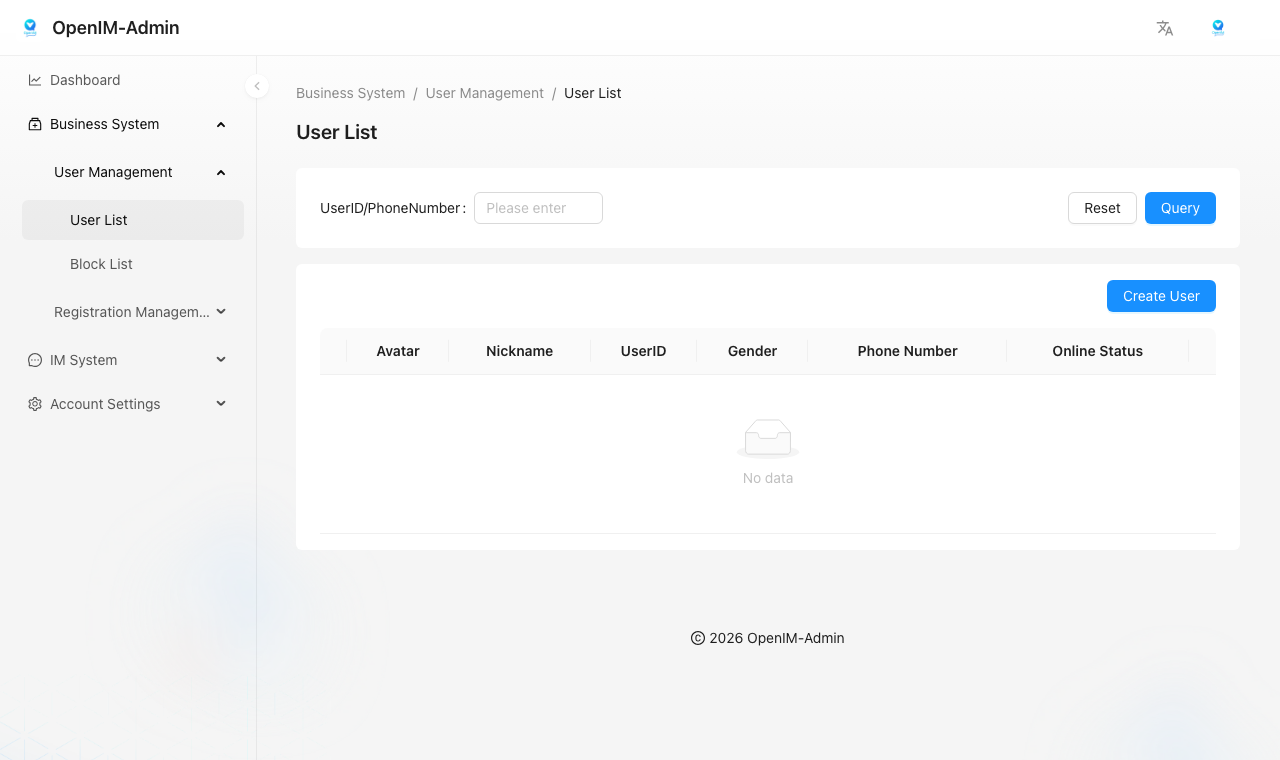Expand the IM System menu chevron
This screenshot has height=760, width=1280.
pyautogui.click(x=221, y=360)
